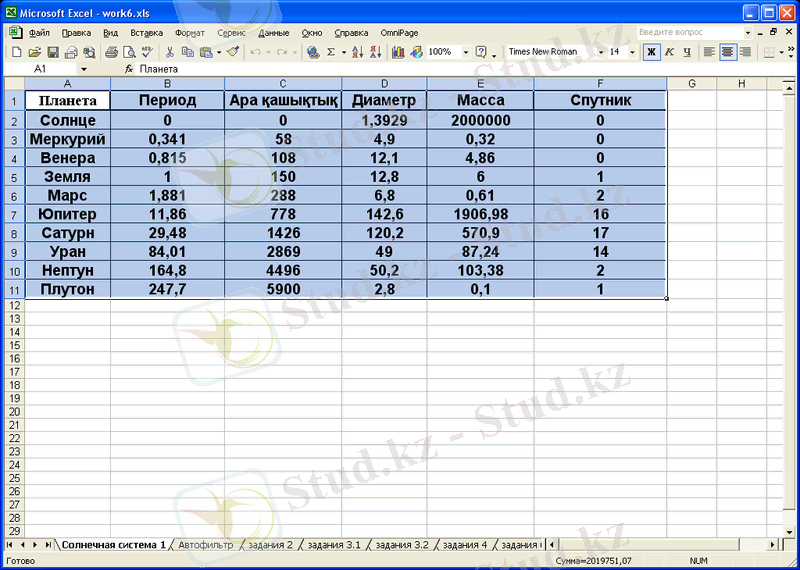Image resolution: width=800 pixels, height=570 pixels.
Task: Toggle bold formatting (Ж button)
Action: pos(651,52)
